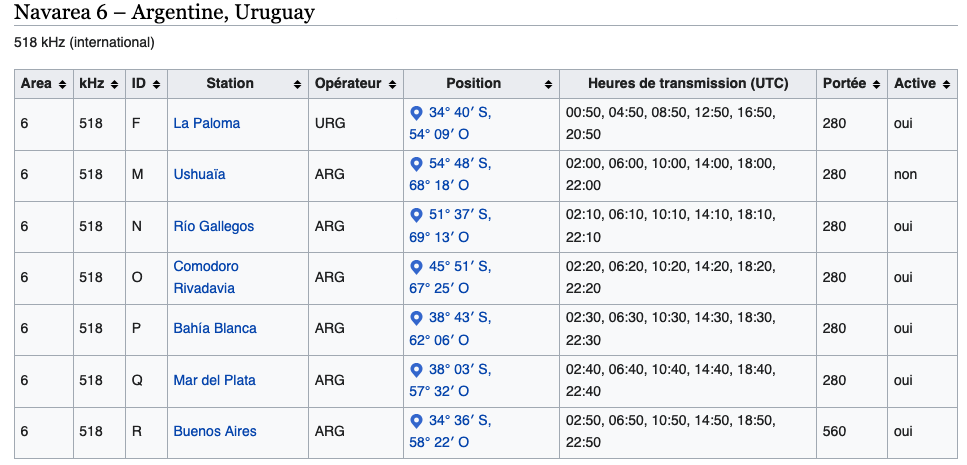Screen dimensions: 967x465
Task: Click the Bahía Blanca position pin icon
Action: 416,318
